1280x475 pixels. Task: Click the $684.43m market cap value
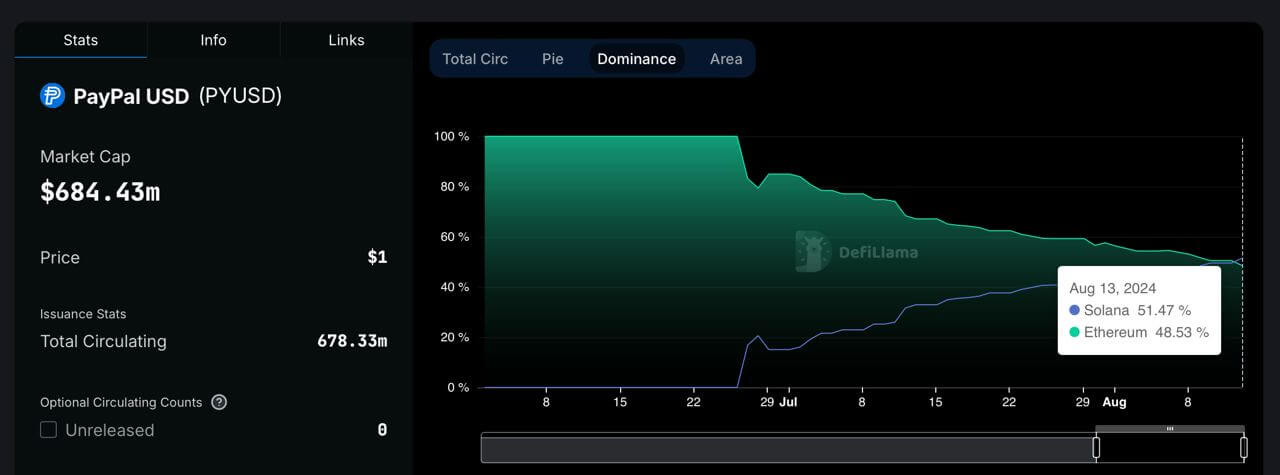[x=100, y=192]
